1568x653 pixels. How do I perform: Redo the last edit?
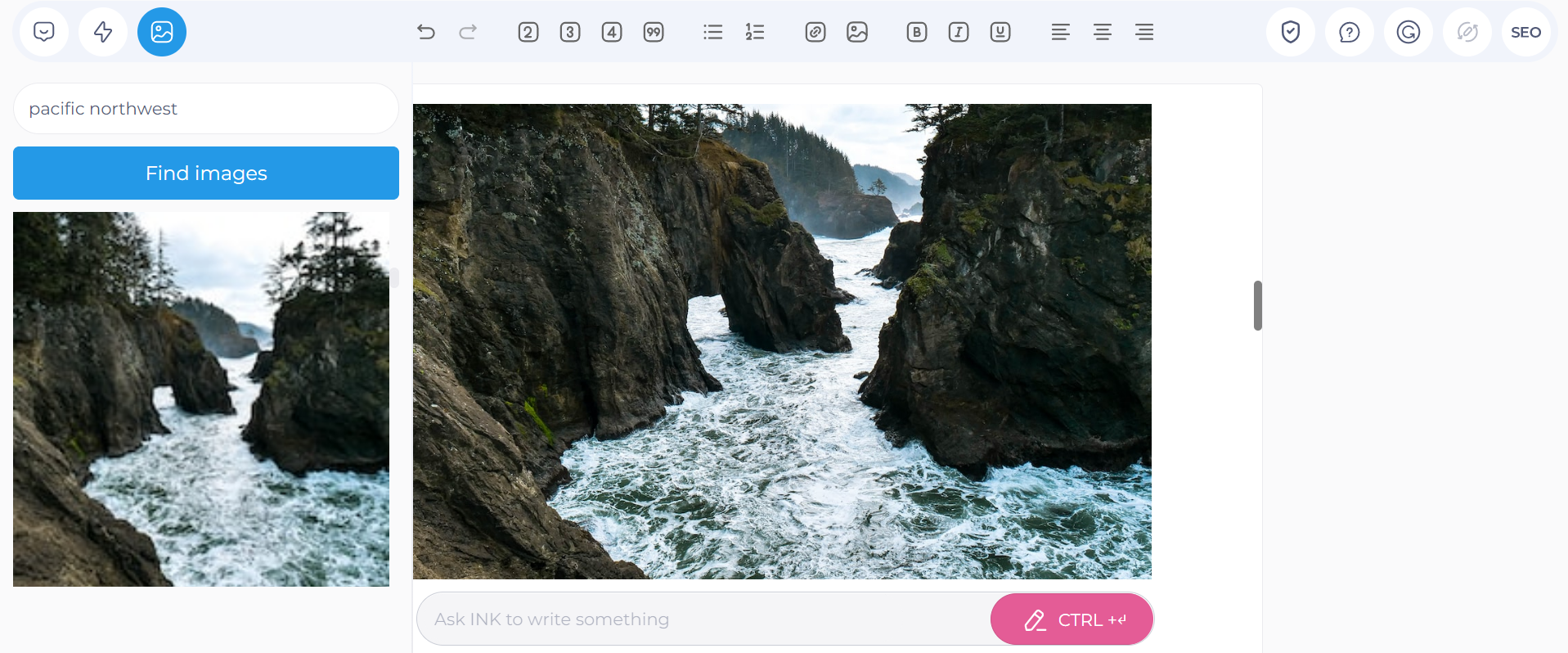pyautogui.click(x=468, y=32)
